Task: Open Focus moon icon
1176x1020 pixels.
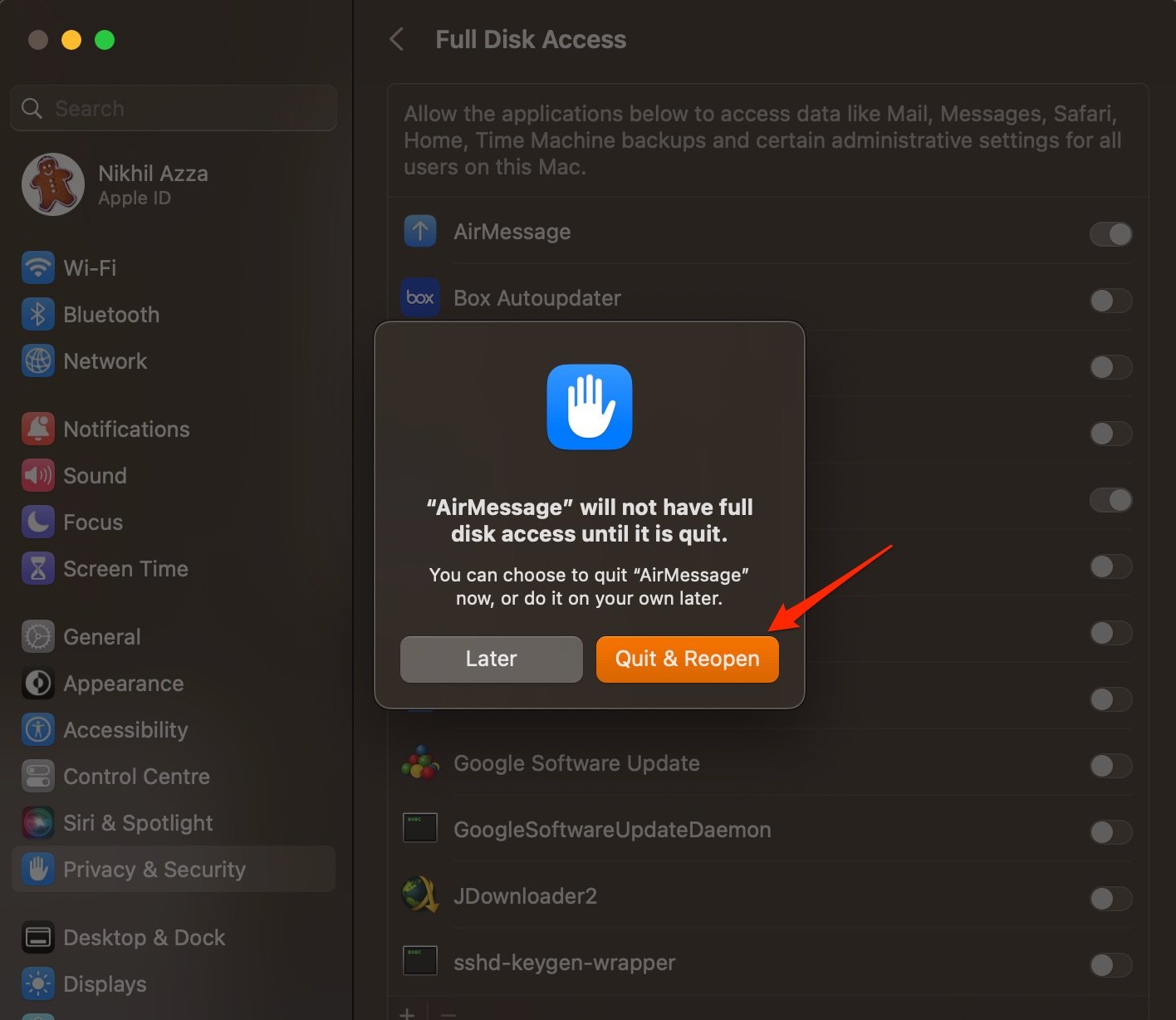Action: tap(38, 522)
